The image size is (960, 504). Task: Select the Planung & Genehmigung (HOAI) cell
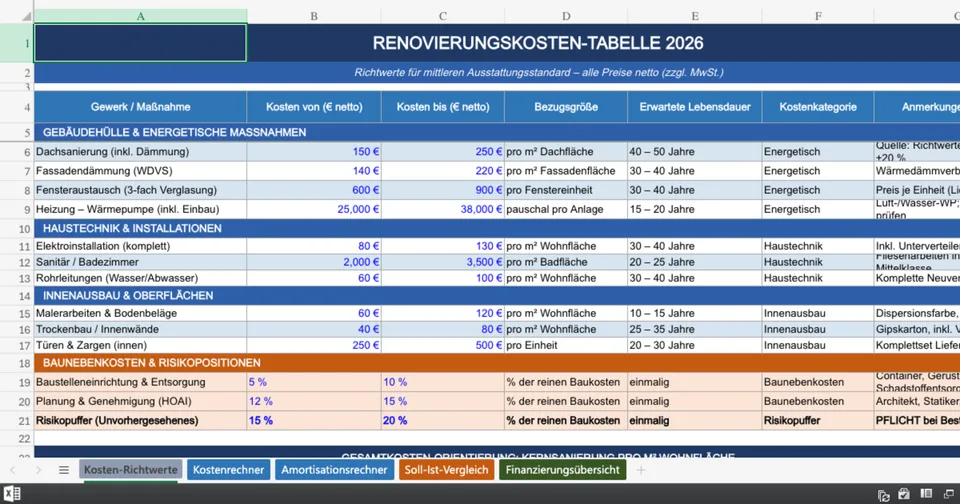point(140,401)
